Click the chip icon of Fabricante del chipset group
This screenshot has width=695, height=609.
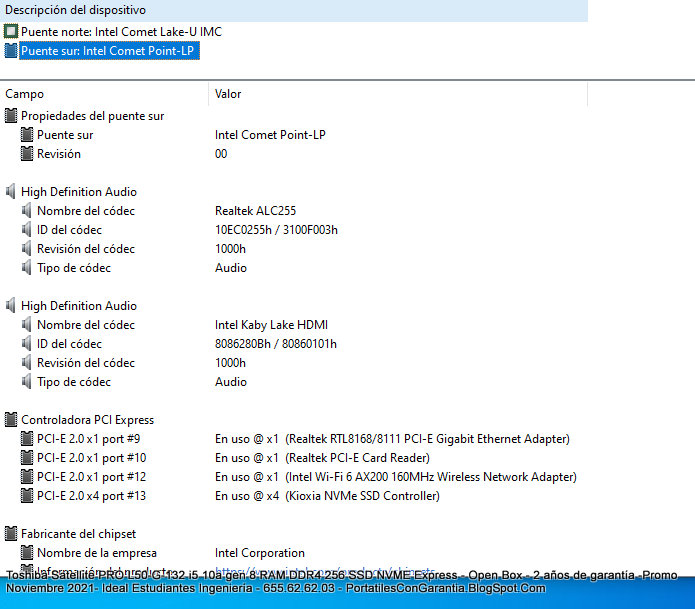pos(11,534)
